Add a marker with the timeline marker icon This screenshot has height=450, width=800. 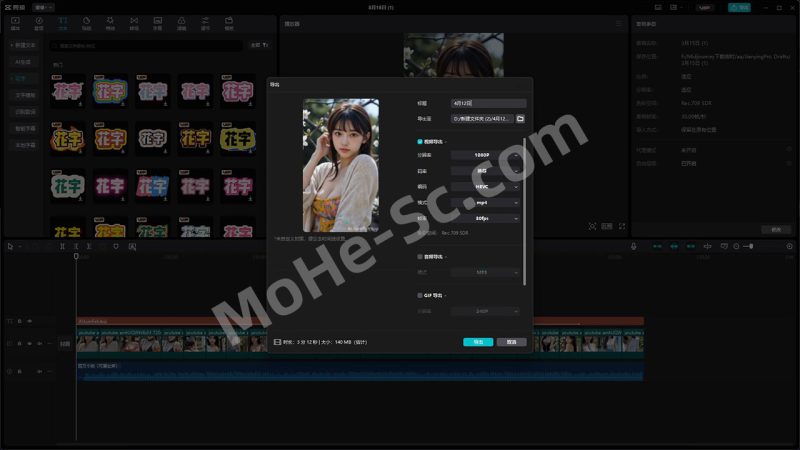(116, 246)
